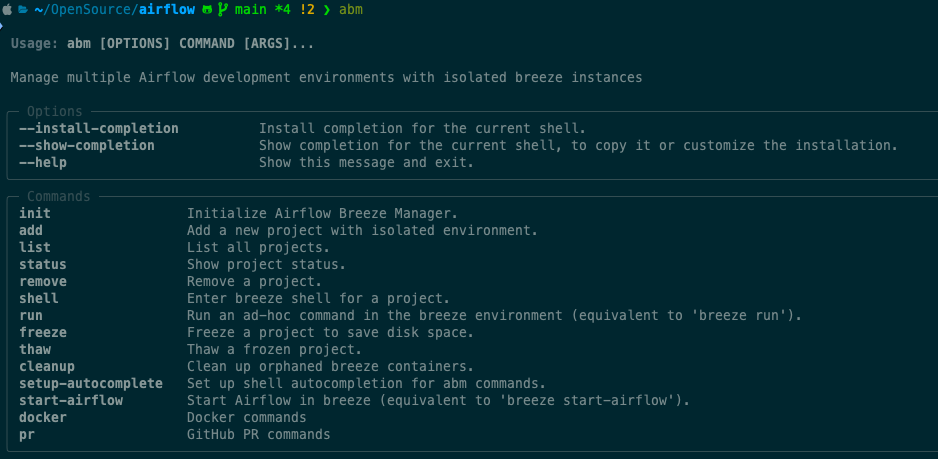Click the pr command entry
Screen dimensions: 938x459
(x=27, y=434)
